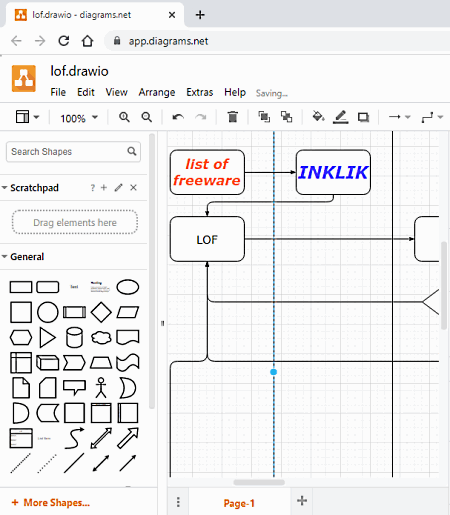Image resolution: width=450 pixels, height=515 pixels.
Task: Select the Cube shape in General
Action: pos(48,363)
